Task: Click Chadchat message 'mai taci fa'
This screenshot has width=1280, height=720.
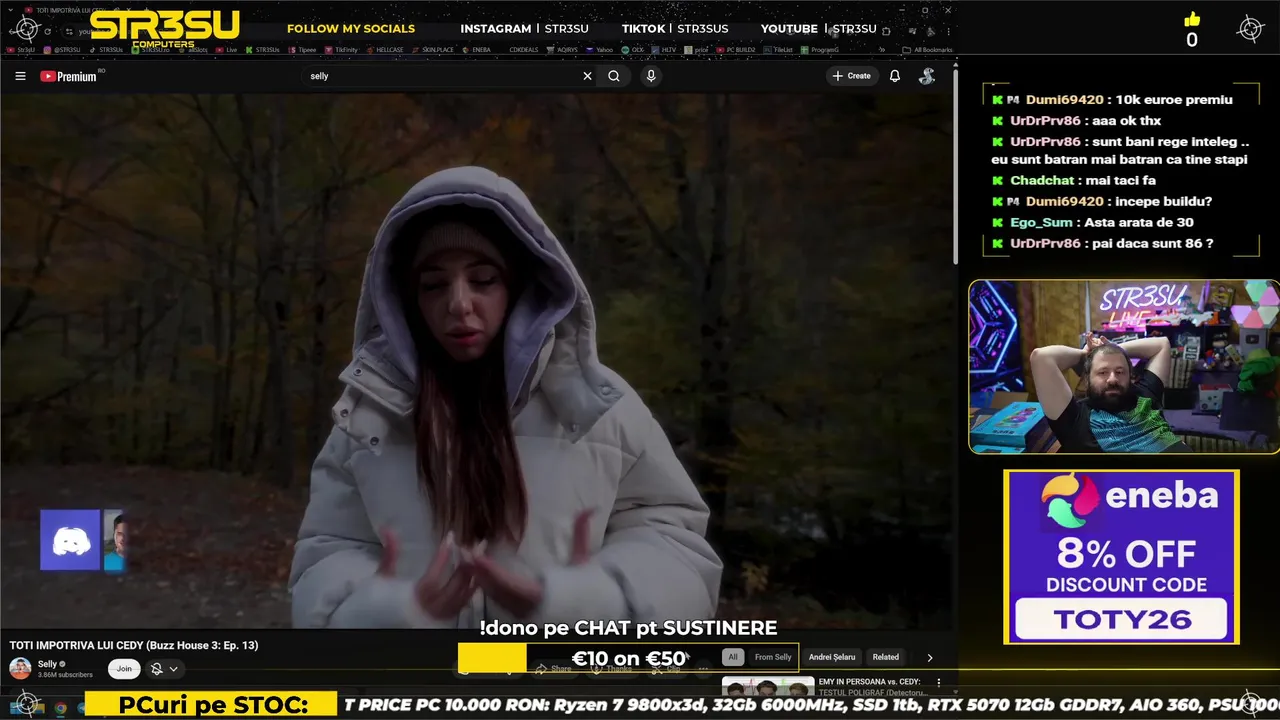Action: (x=1120, y=181)
